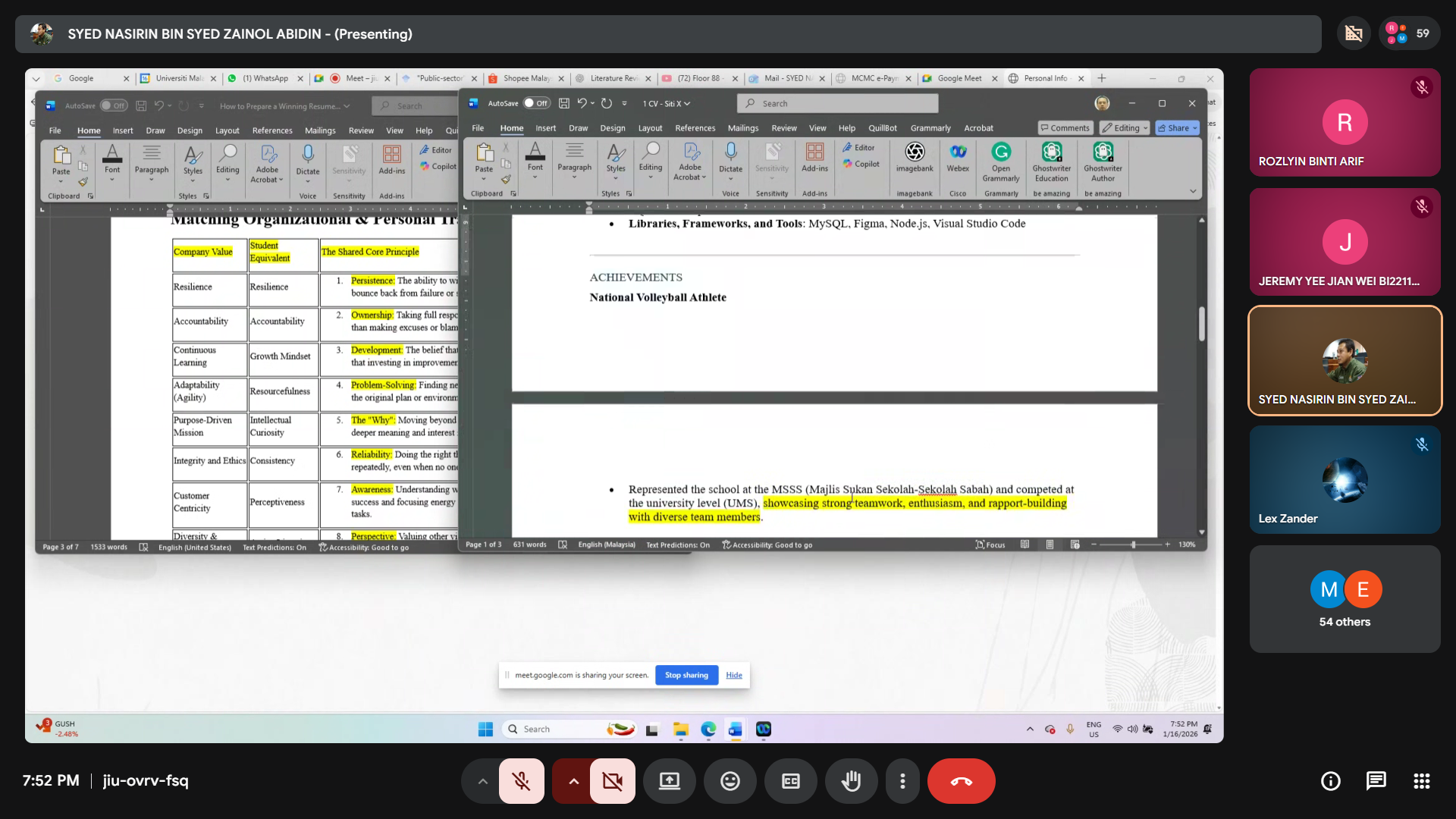This screenshot has height=819, width=1456.
Task: Unmute microphone in Meet controls
Action: tap(521, 781)
